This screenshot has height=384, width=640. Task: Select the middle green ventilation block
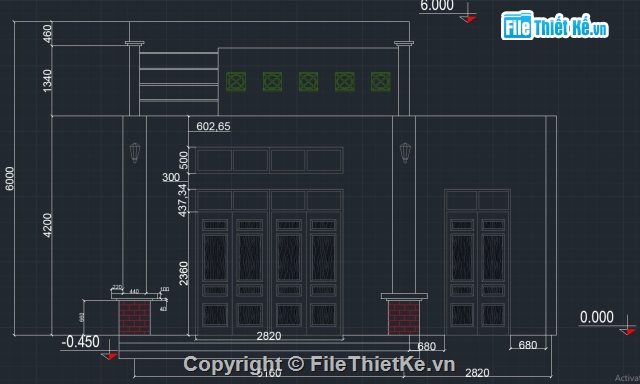308,82
